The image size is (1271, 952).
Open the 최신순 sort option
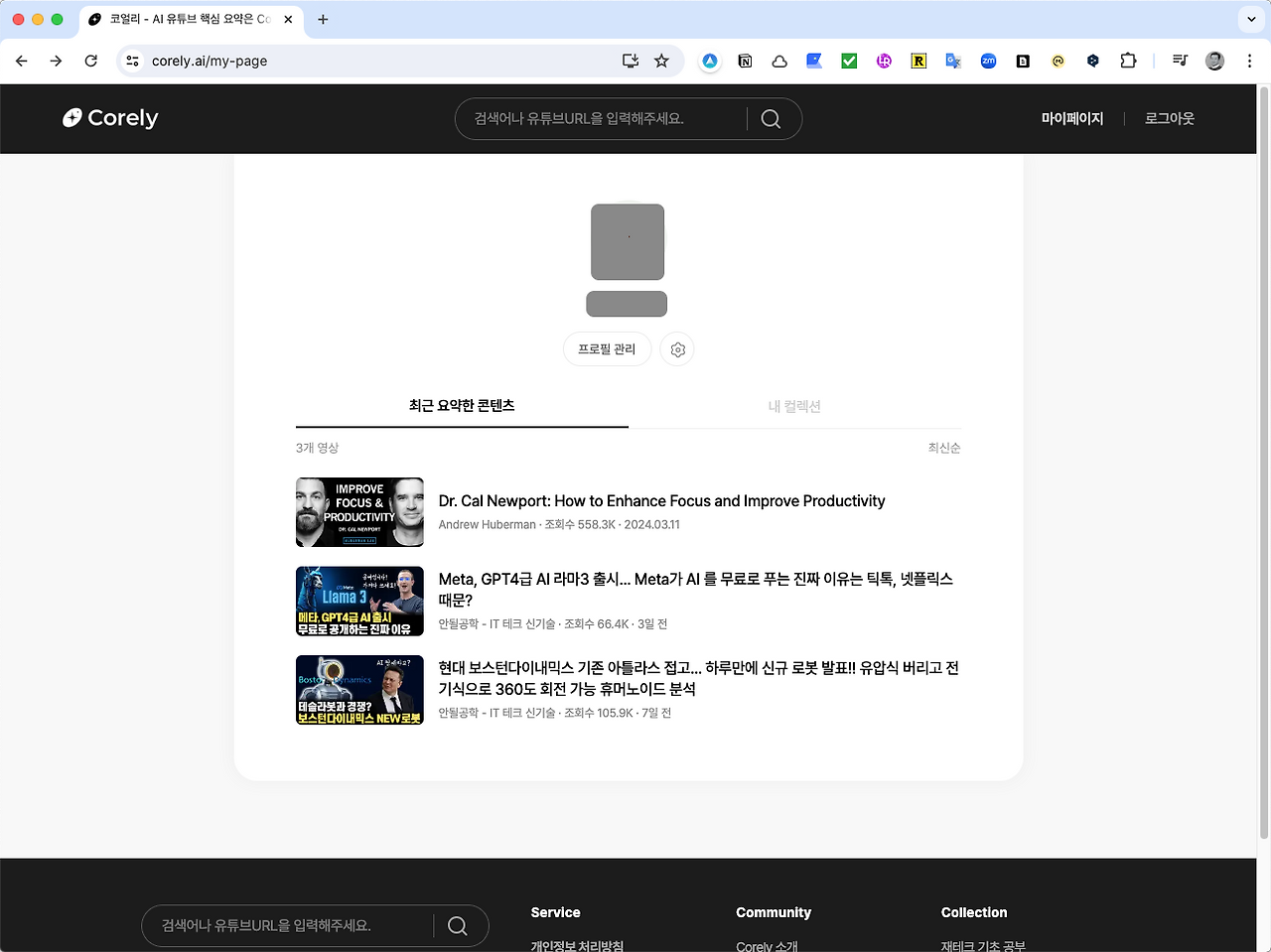pyautogui.click(x=943, y=448)
